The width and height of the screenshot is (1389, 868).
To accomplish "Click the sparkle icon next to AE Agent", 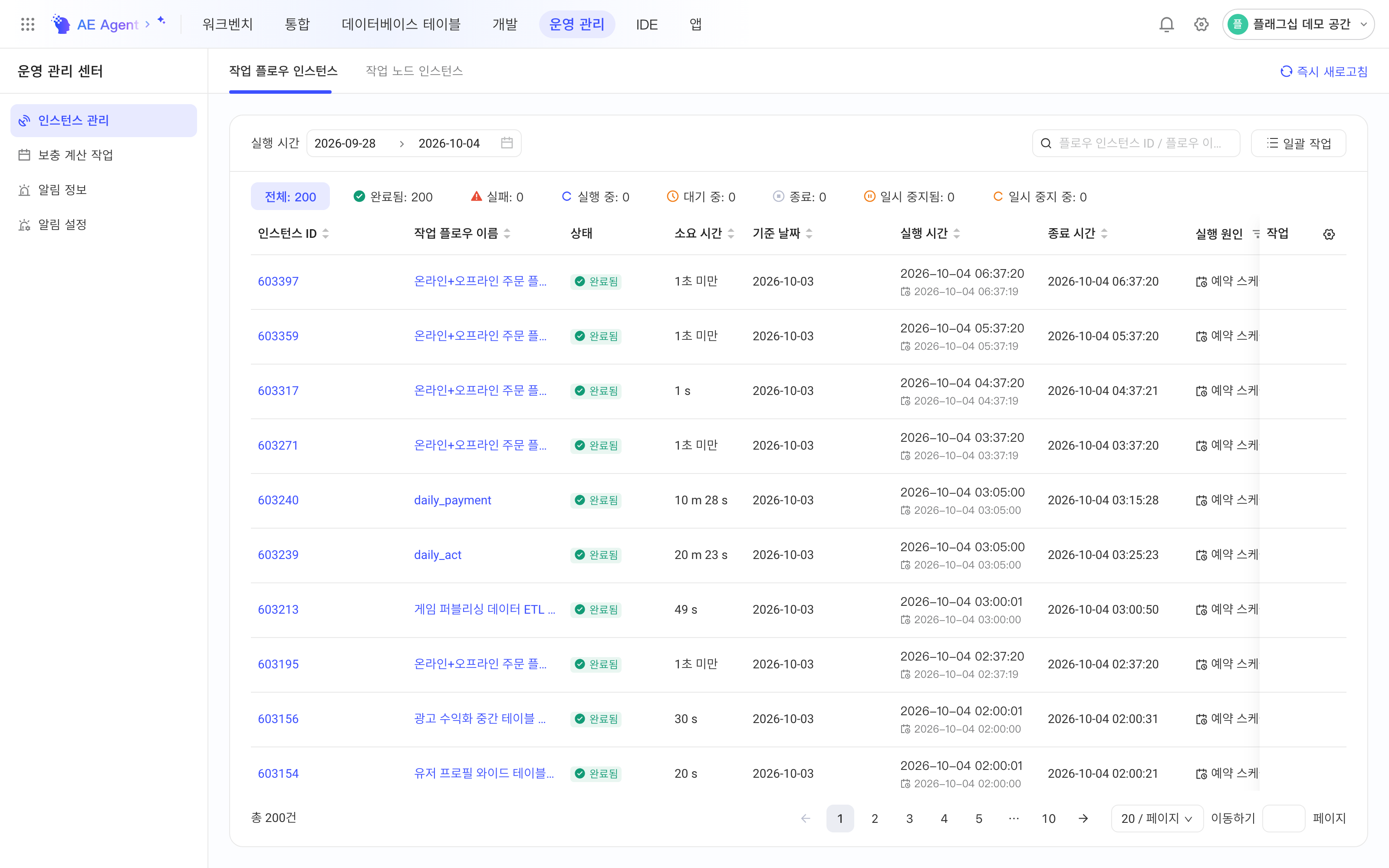I will (x=161, y=21).
